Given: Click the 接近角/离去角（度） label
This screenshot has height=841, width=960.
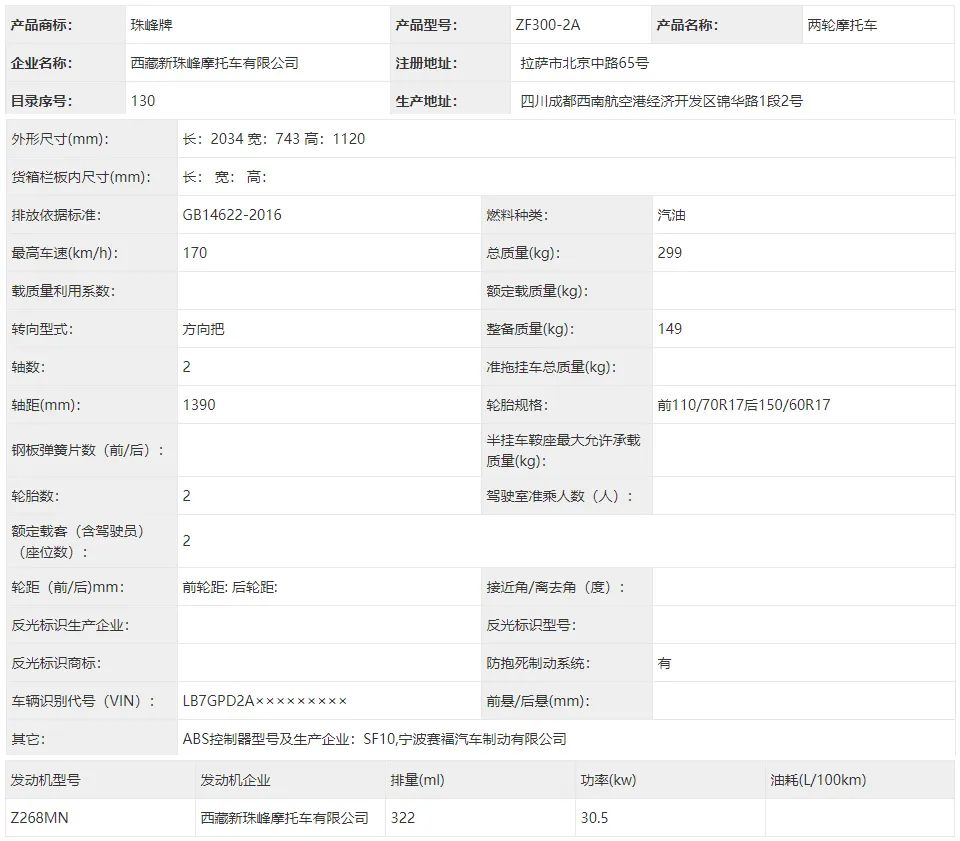Looking at the screenshot, I should pos(556,587).
